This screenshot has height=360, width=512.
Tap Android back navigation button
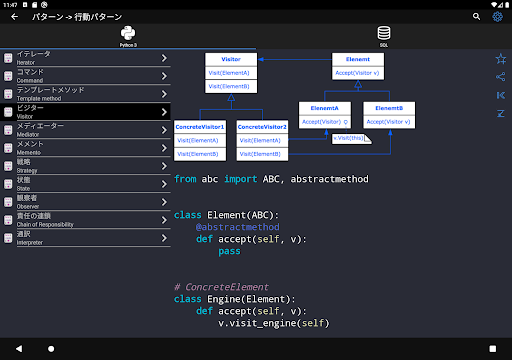[x=19, y=349]
